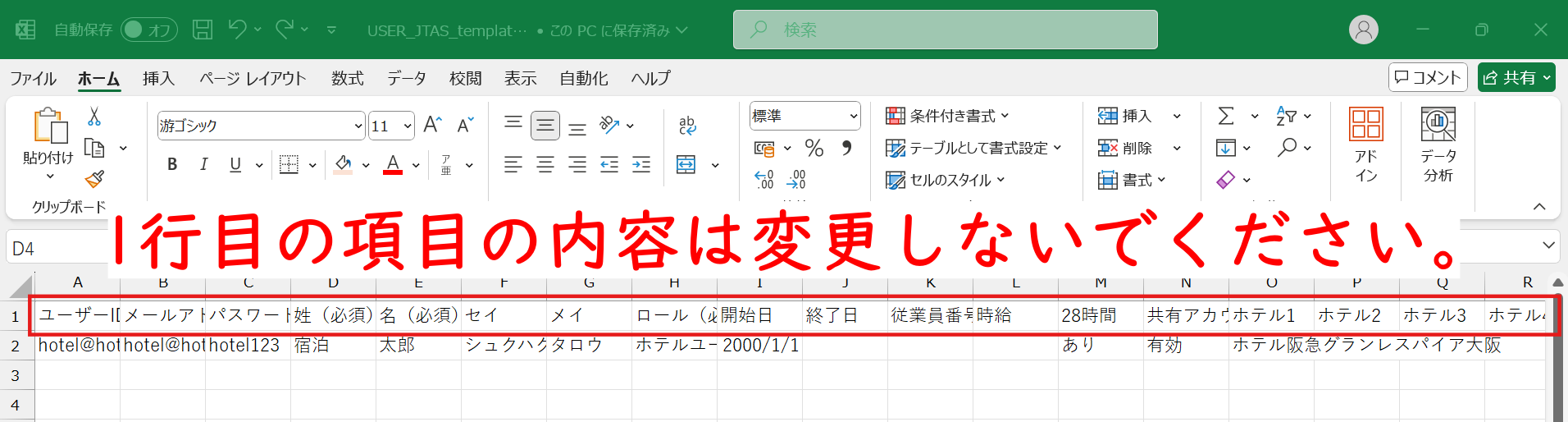Toggle Italic formatting
Image resolution: width=1568 pixels, height=422 pixels.
click(x=203, y=164)
